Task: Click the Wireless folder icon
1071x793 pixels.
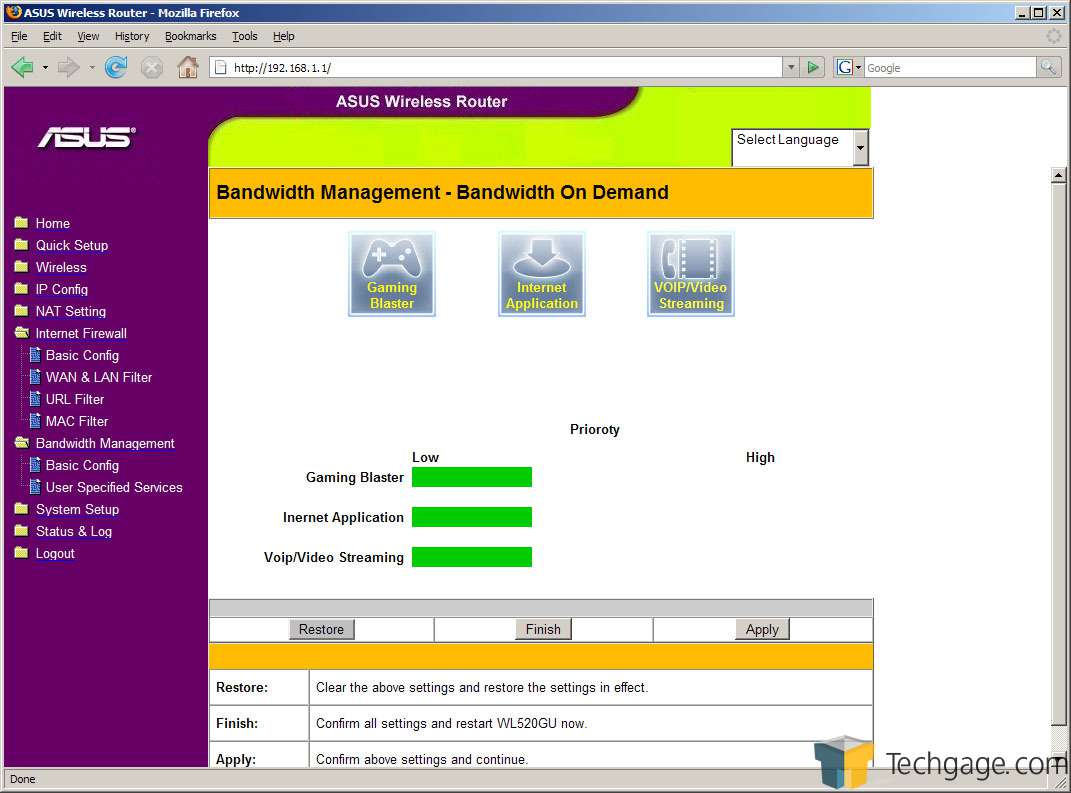Action: [21, 266]
